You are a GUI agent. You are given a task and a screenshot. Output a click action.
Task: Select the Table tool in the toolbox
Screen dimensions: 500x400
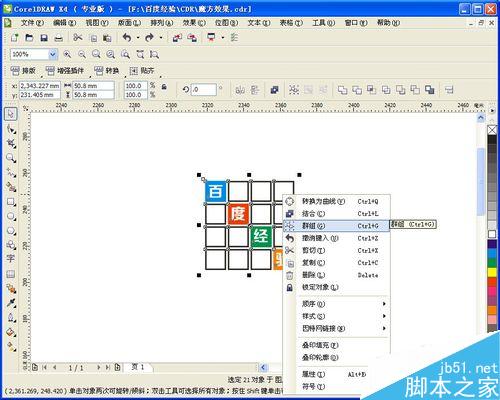(x=11, y=274)
